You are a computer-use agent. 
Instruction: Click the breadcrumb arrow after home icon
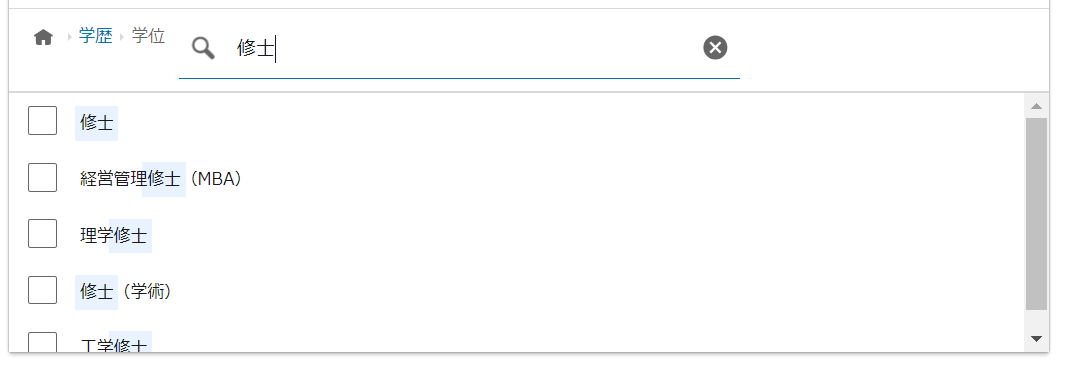[x=69, y=37]
